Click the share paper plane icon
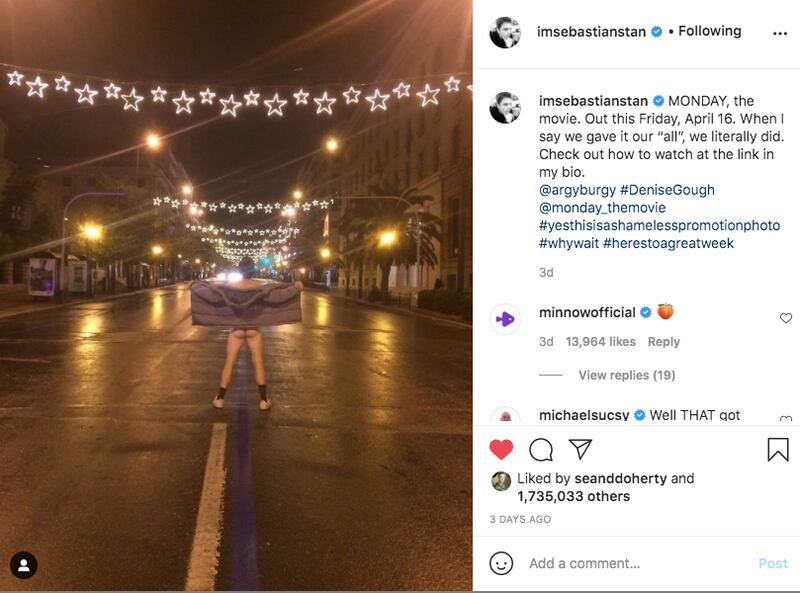Viewport: 800px width, 593px height. pyautogui.click(x=580, y=449)
